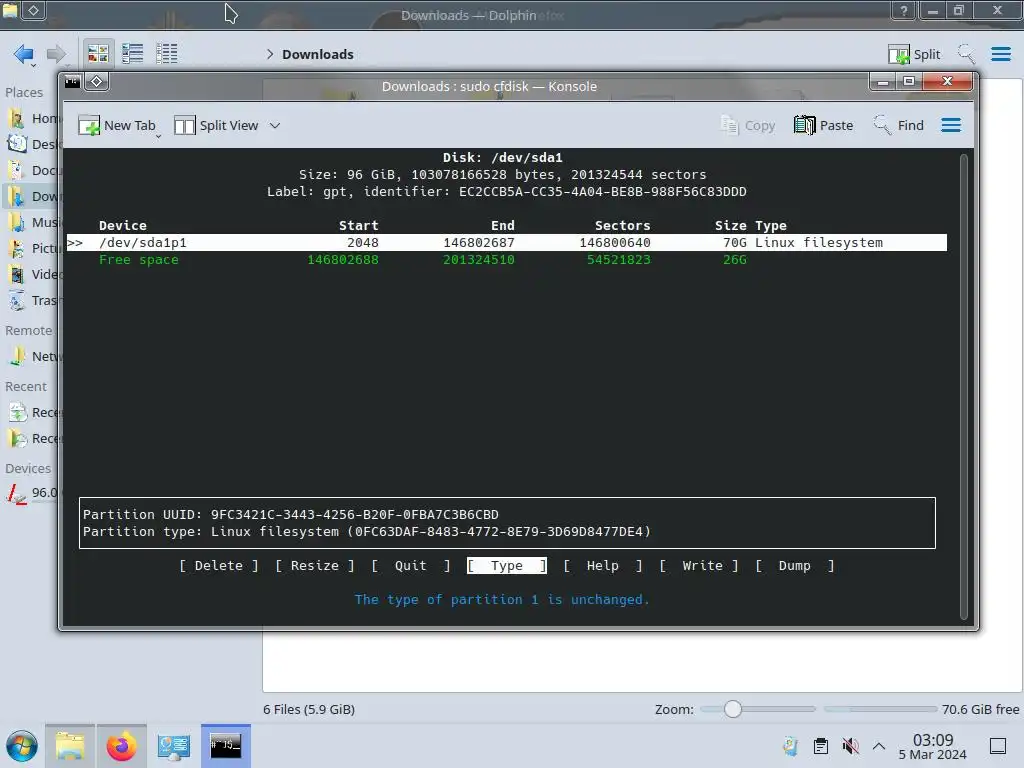Choose Delete in cfdisk menu
The height and width of the screenshot is (768, 1024).
pos(219,566)
